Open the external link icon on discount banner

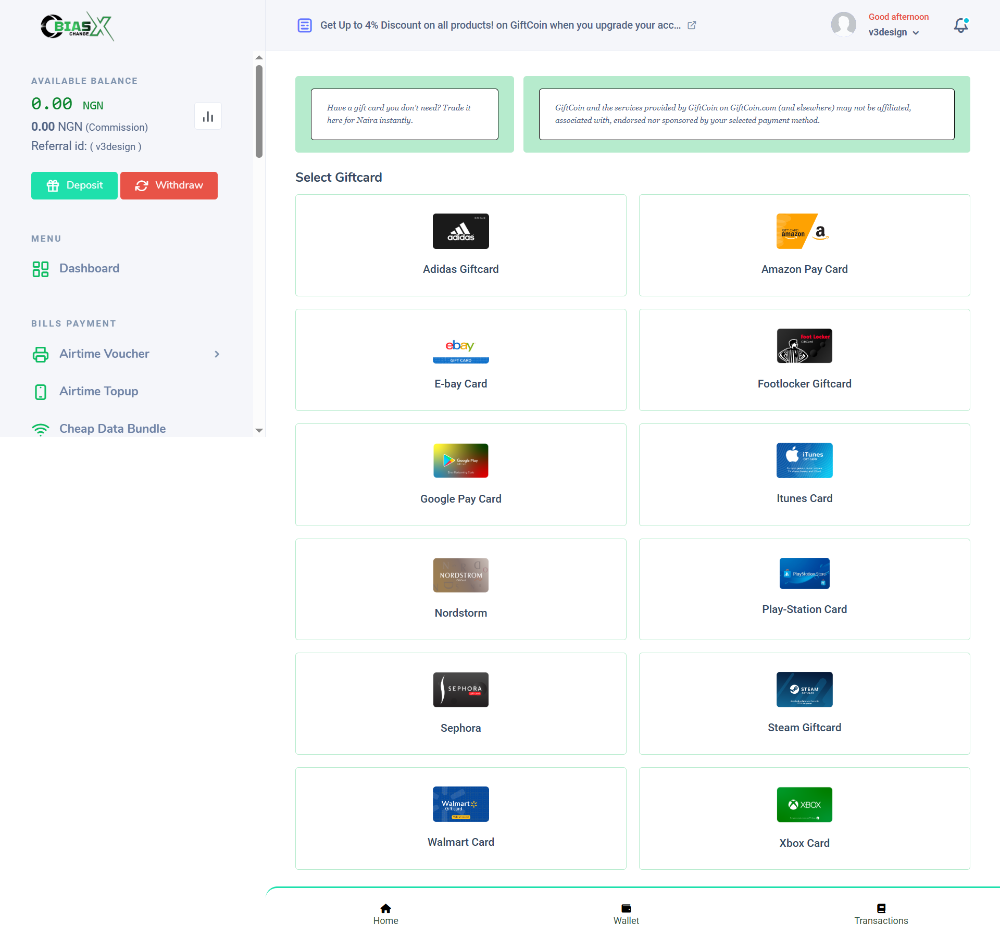point(691,25)
